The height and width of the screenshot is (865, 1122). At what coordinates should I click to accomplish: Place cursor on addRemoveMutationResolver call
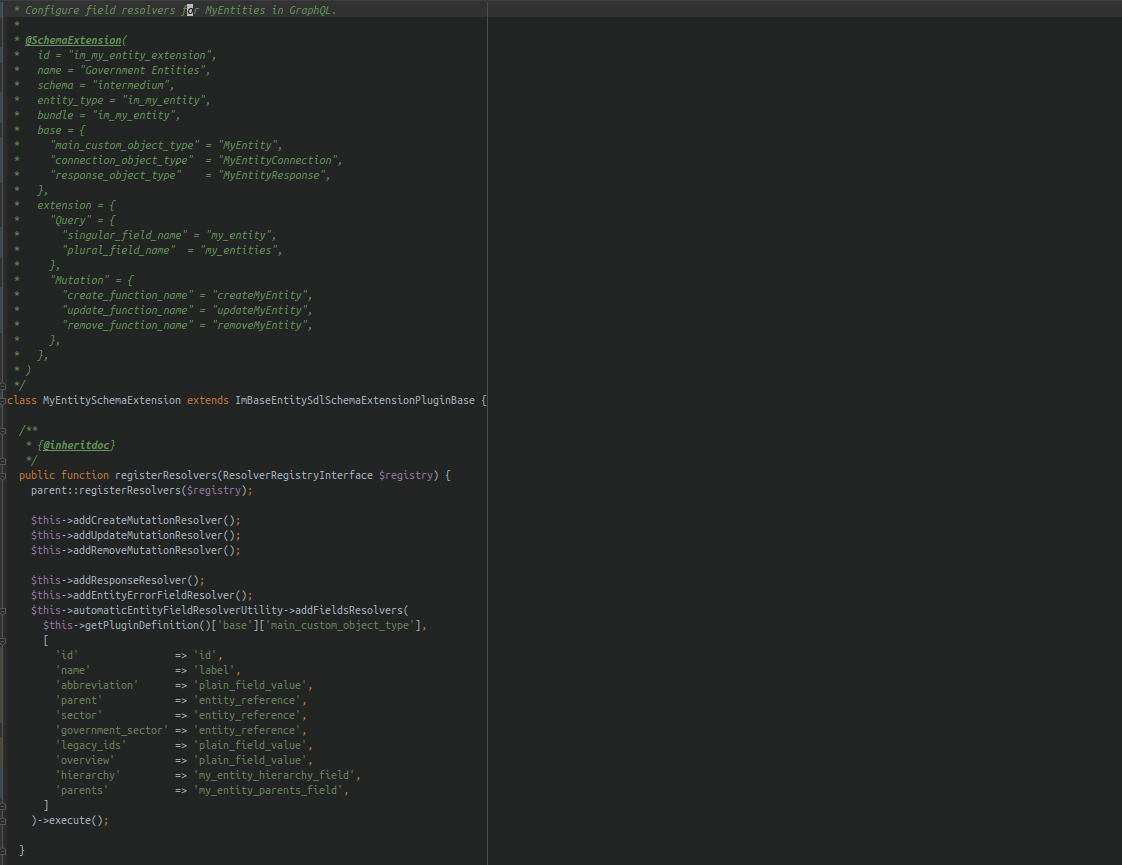pyautogui.click(x=148, y=550)
